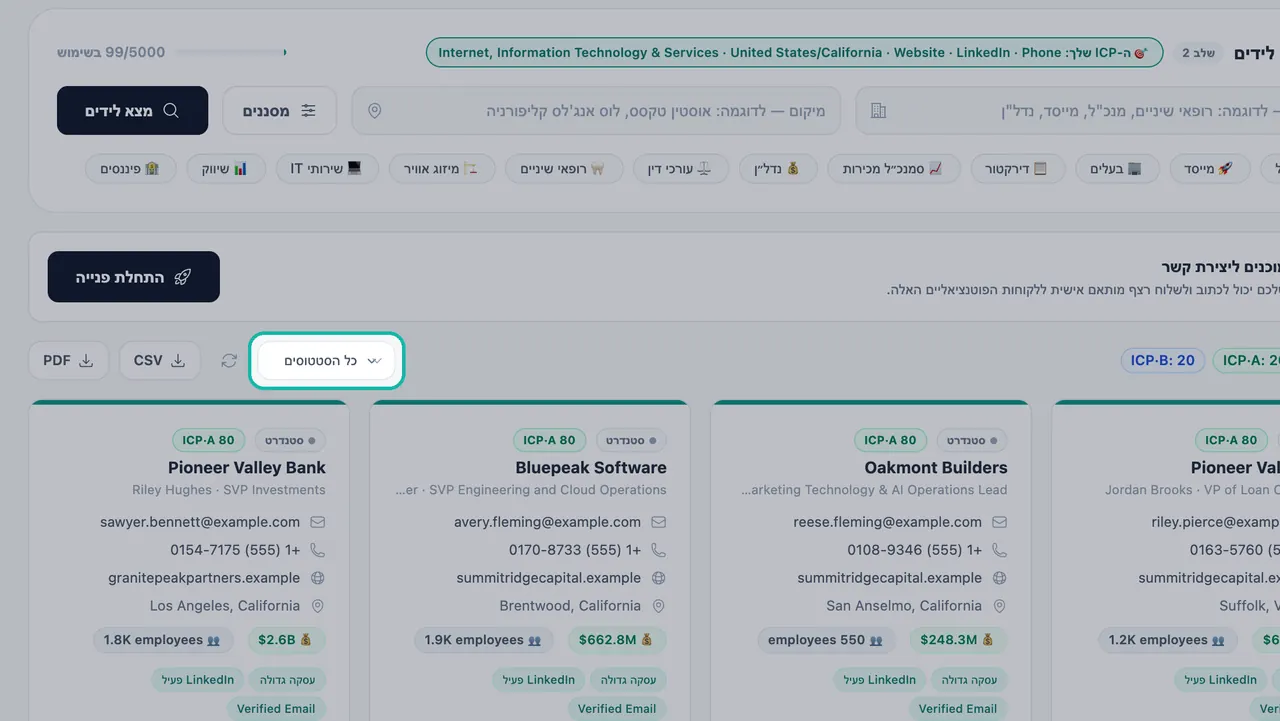Image resolution: width=1280 pixels, height=721 pixels.
Task: Filter by the ICP-B: 20 badge
Action: 1162,361
